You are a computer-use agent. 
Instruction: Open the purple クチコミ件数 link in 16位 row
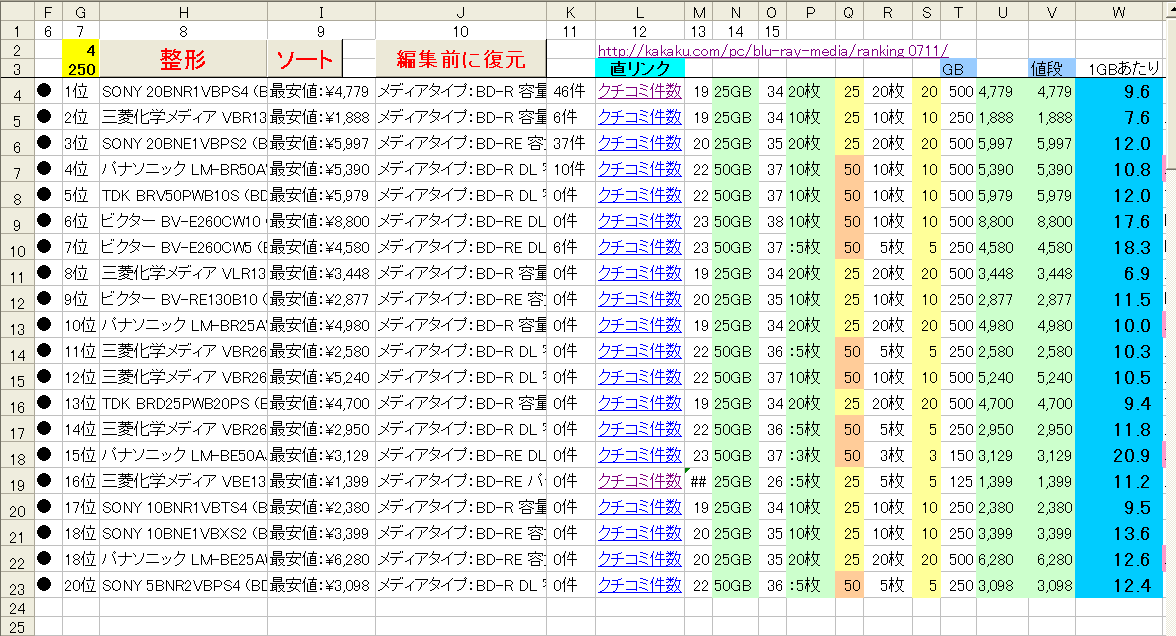click(640, 481)
